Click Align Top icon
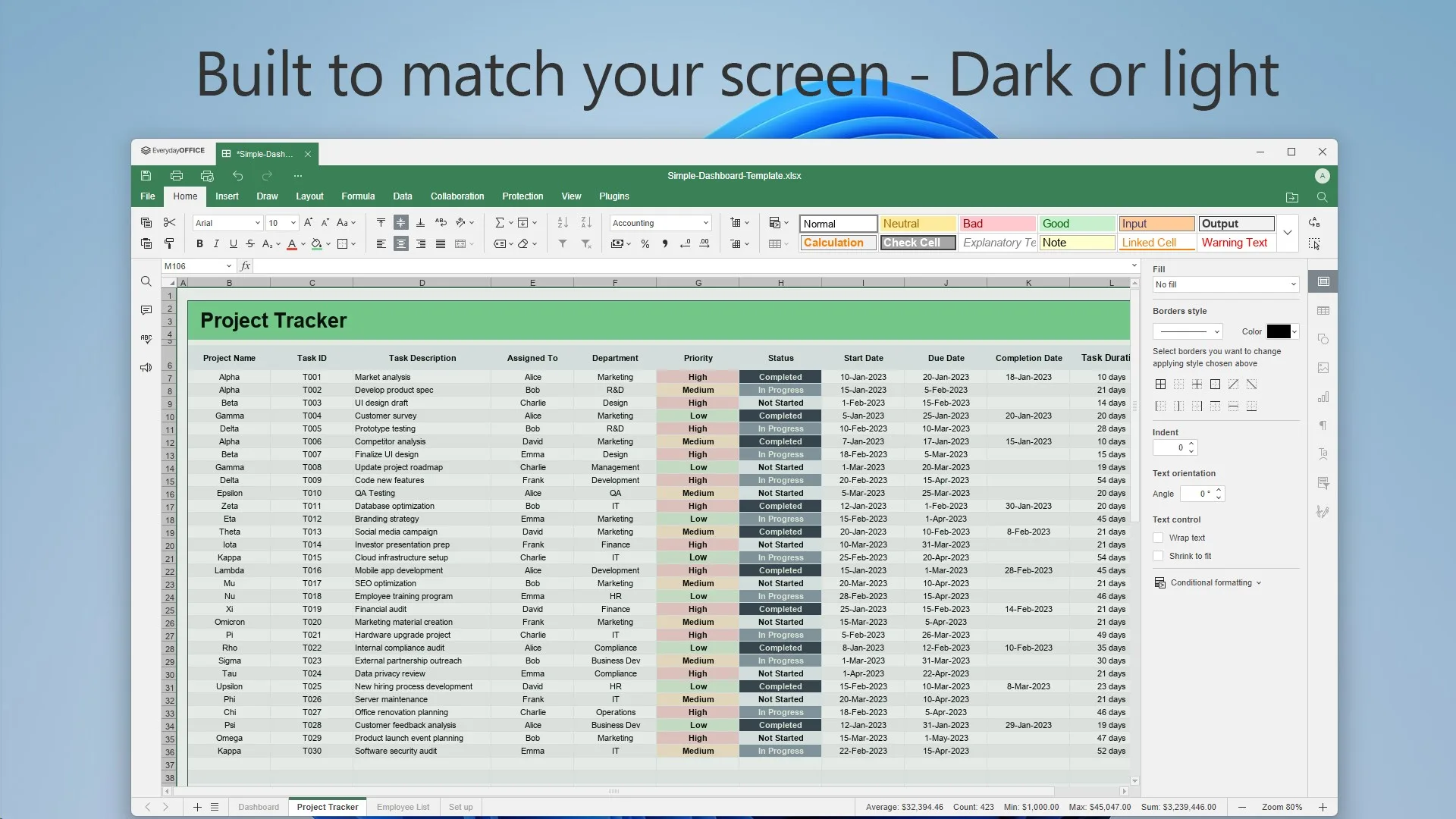This screenshot has width=1456, height=819. coord(381,223)
